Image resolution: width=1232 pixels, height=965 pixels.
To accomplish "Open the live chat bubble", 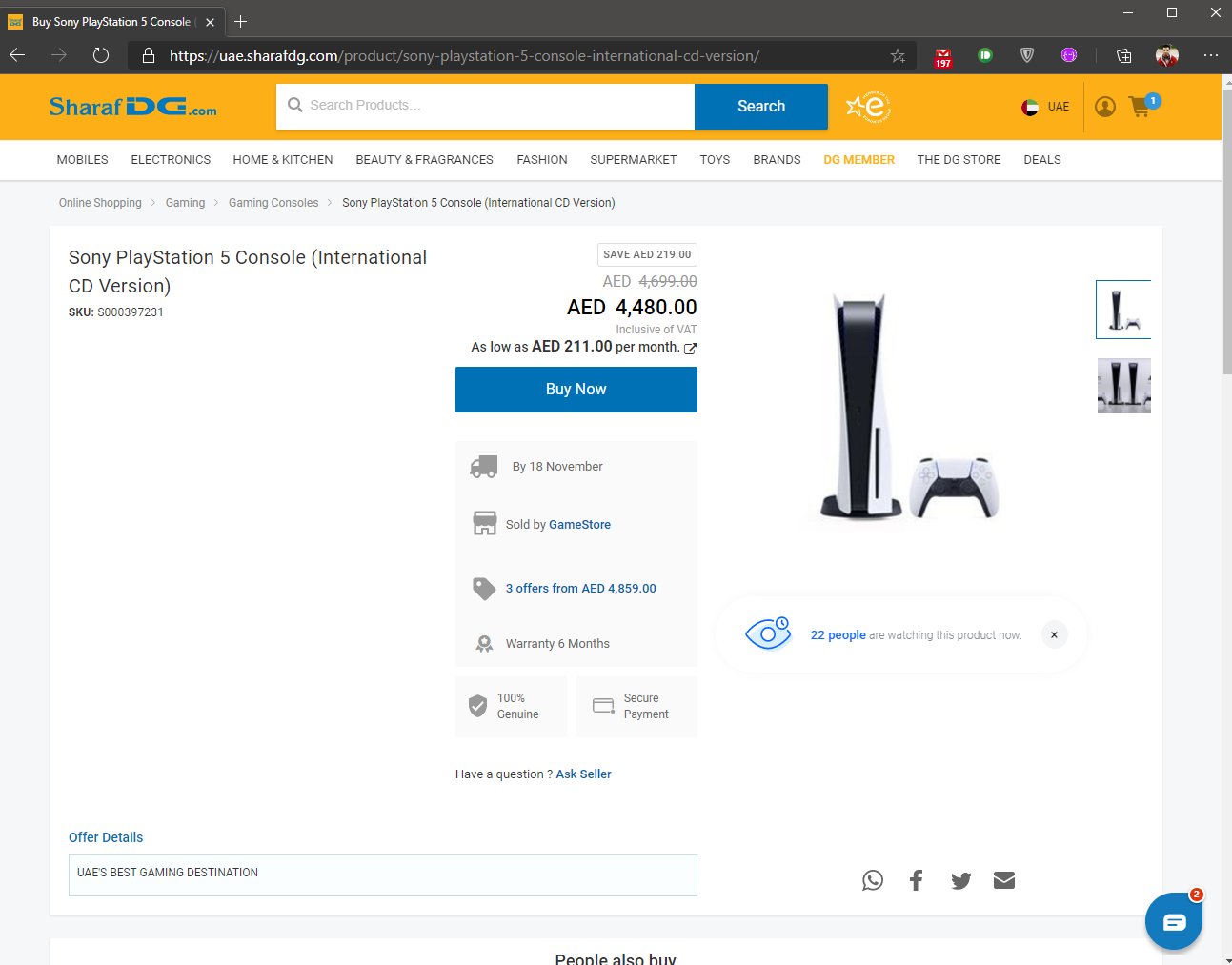I will click(1174, 921).
